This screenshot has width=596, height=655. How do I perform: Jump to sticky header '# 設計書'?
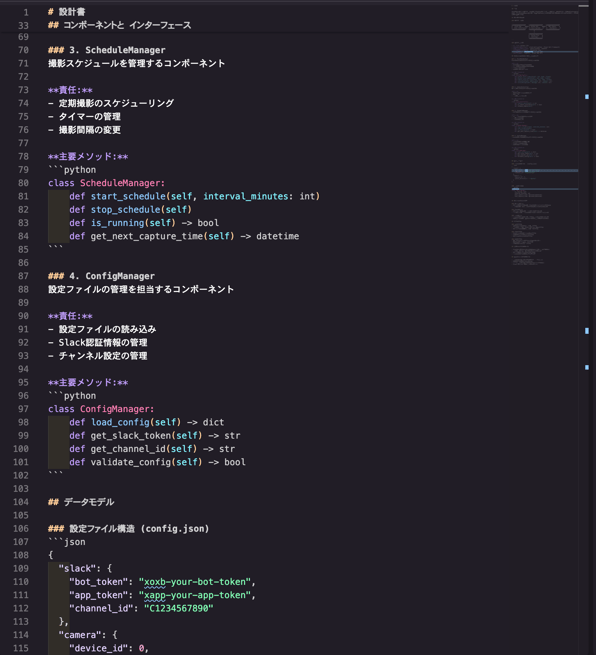66,12
